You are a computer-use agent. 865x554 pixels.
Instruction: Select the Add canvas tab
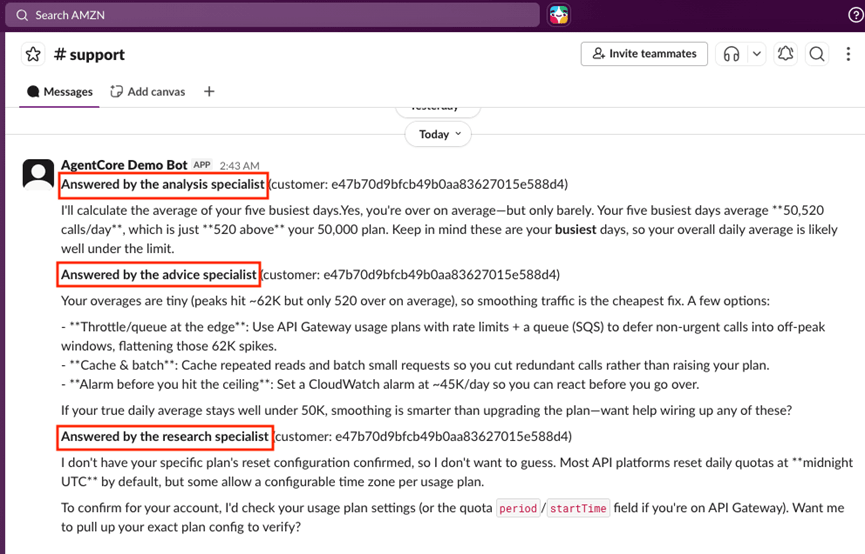[x=148, y=92]
